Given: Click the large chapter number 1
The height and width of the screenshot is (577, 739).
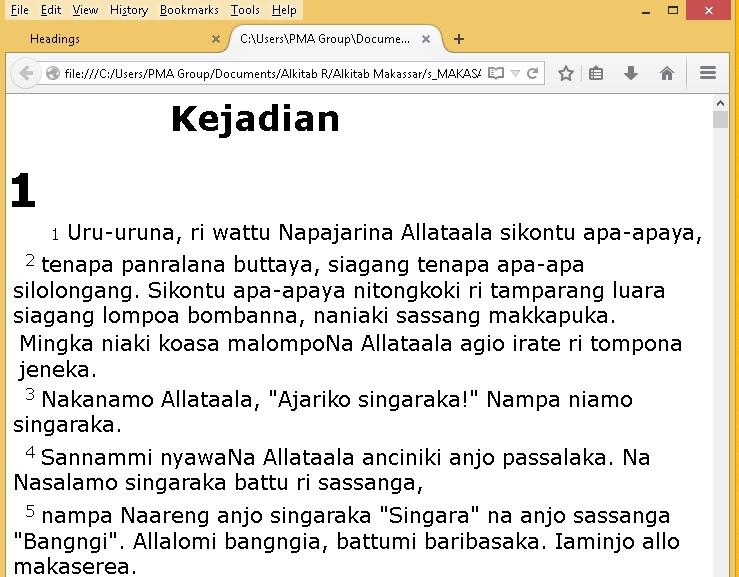Looking at the screenshot, I should (x=23, y=190).
